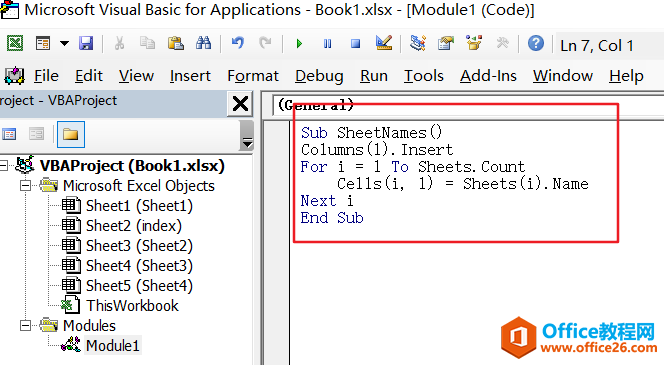Collapse the Microsoft Excel Objects folder
The height and width of the screenshot is (365, 664).
(25, 185)
